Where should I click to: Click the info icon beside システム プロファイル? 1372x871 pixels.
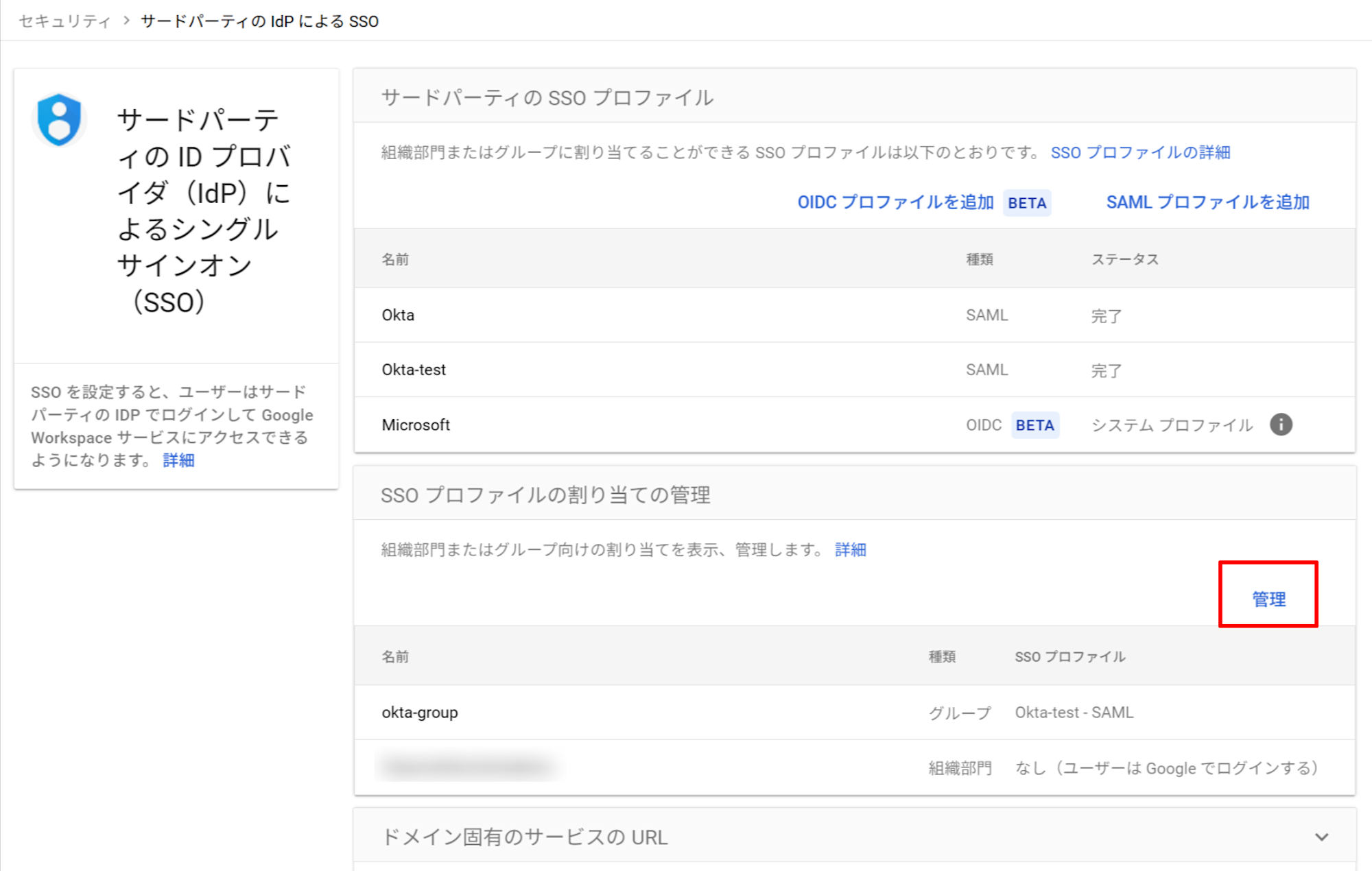pyautogui.click(x=1282, y=425)
